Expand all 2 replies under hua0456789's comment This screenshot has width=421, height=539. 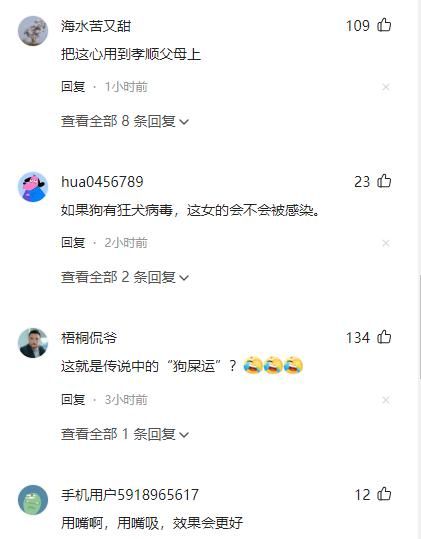[x=125, y=277]
